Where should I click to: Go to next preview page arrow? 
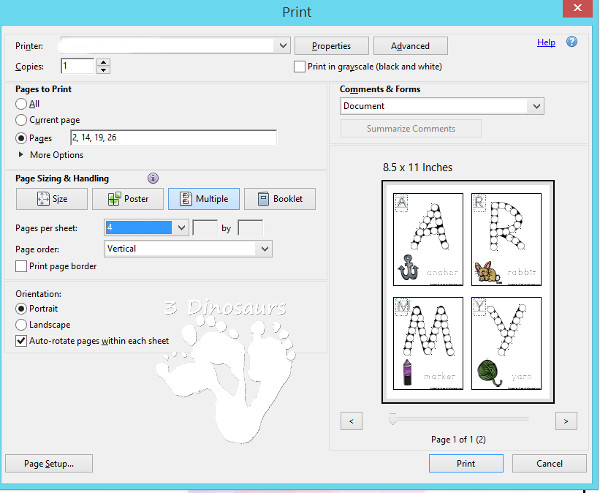tap(566, 421)
